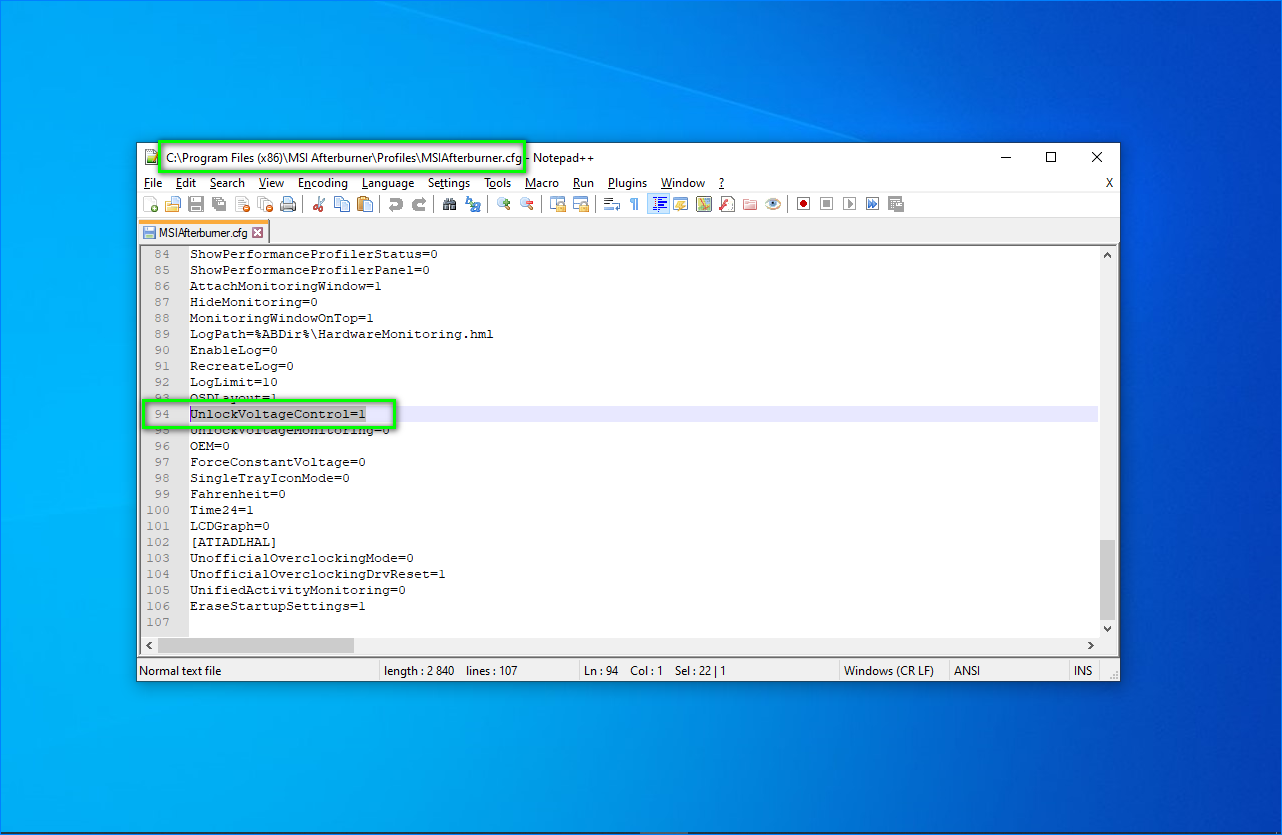Click the Save file icon

(196, 204)
